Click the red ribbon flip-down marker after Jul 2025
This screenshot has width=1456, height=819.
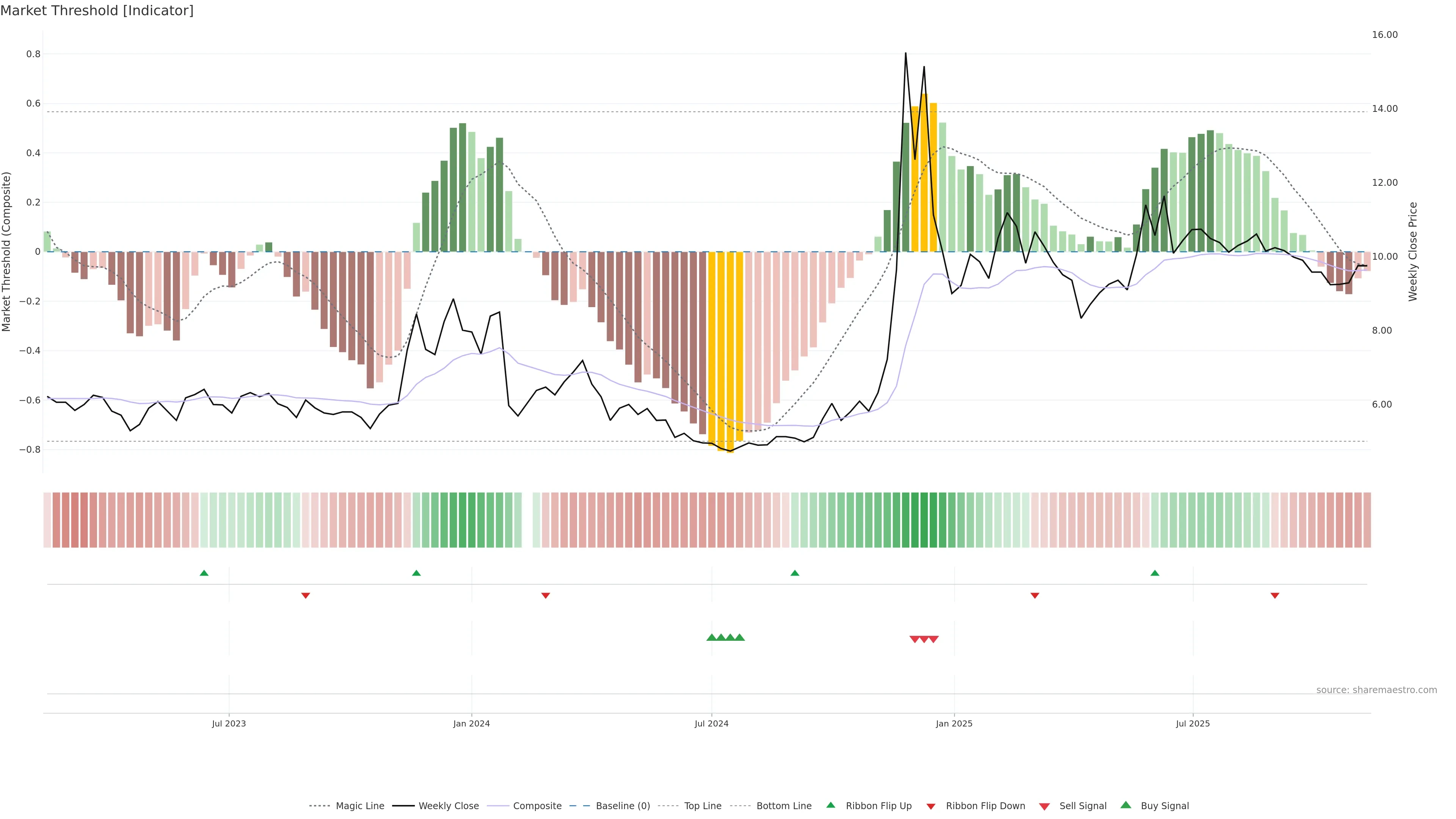[x=1274, y=596]
